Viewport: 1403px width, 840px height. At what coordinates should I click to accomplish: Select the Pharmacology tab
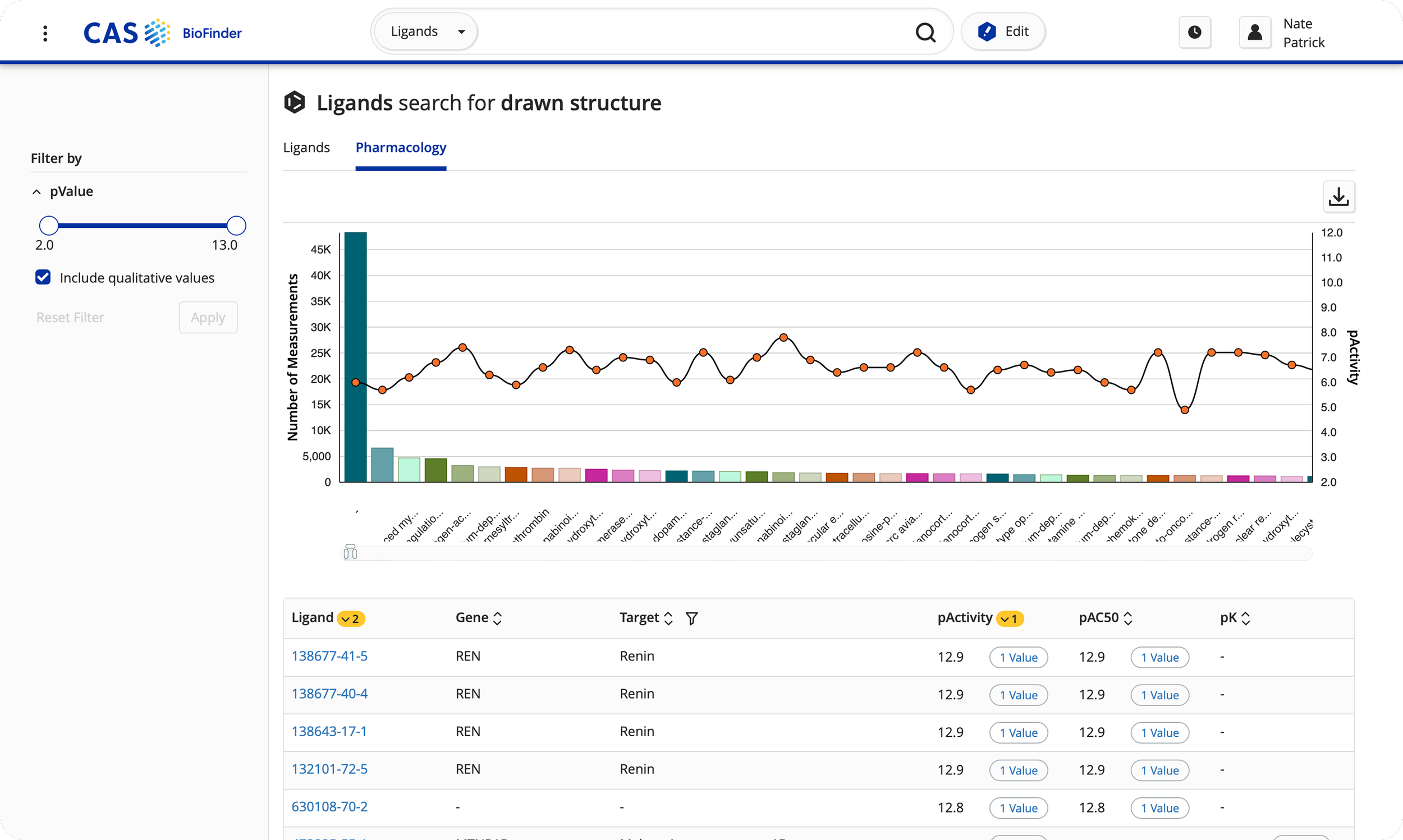click(x=401, y=148)
